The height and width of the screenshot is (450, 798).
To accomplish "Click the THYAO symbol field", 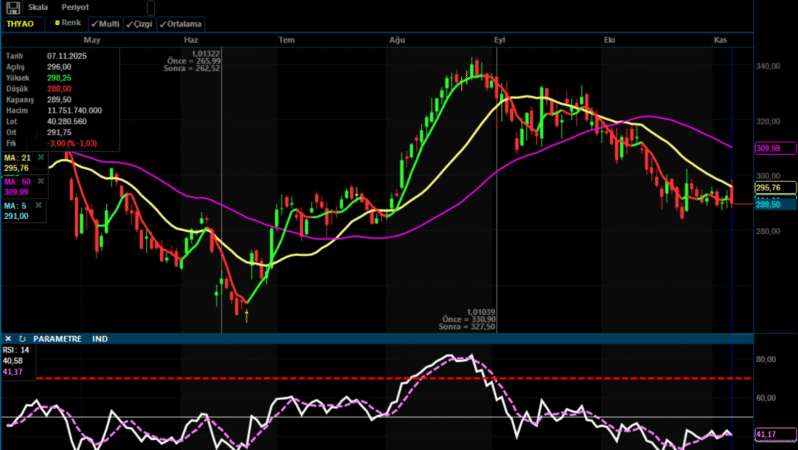I will (20, 22).
